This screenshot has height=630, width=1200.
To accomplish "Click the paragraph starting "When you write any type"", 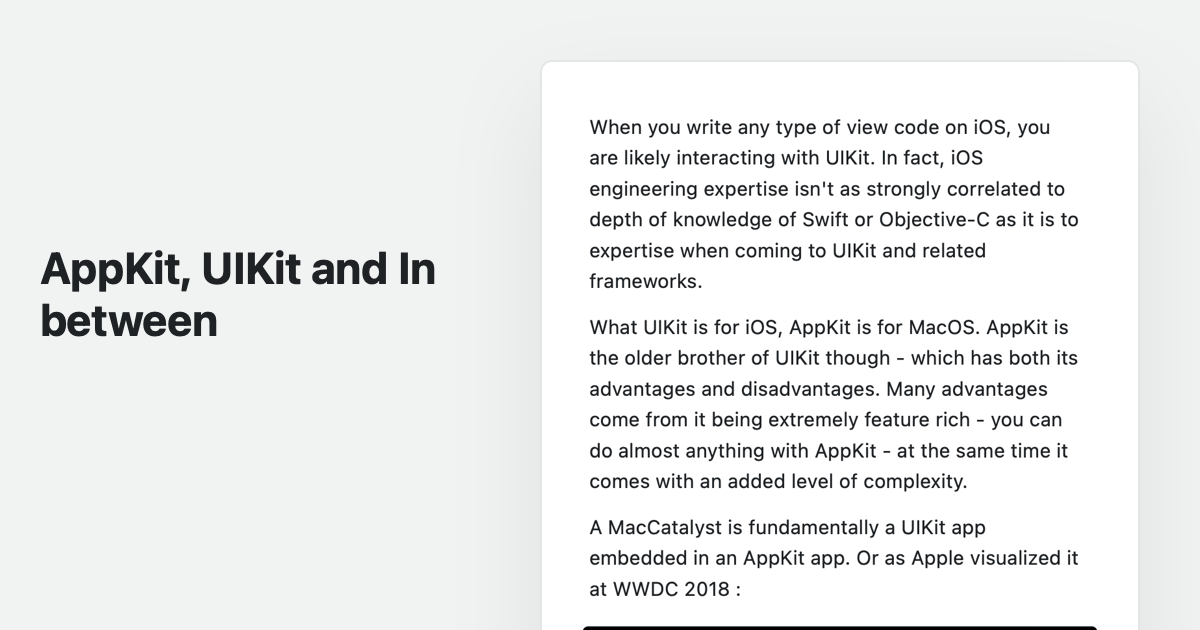I will coord(834,204).
